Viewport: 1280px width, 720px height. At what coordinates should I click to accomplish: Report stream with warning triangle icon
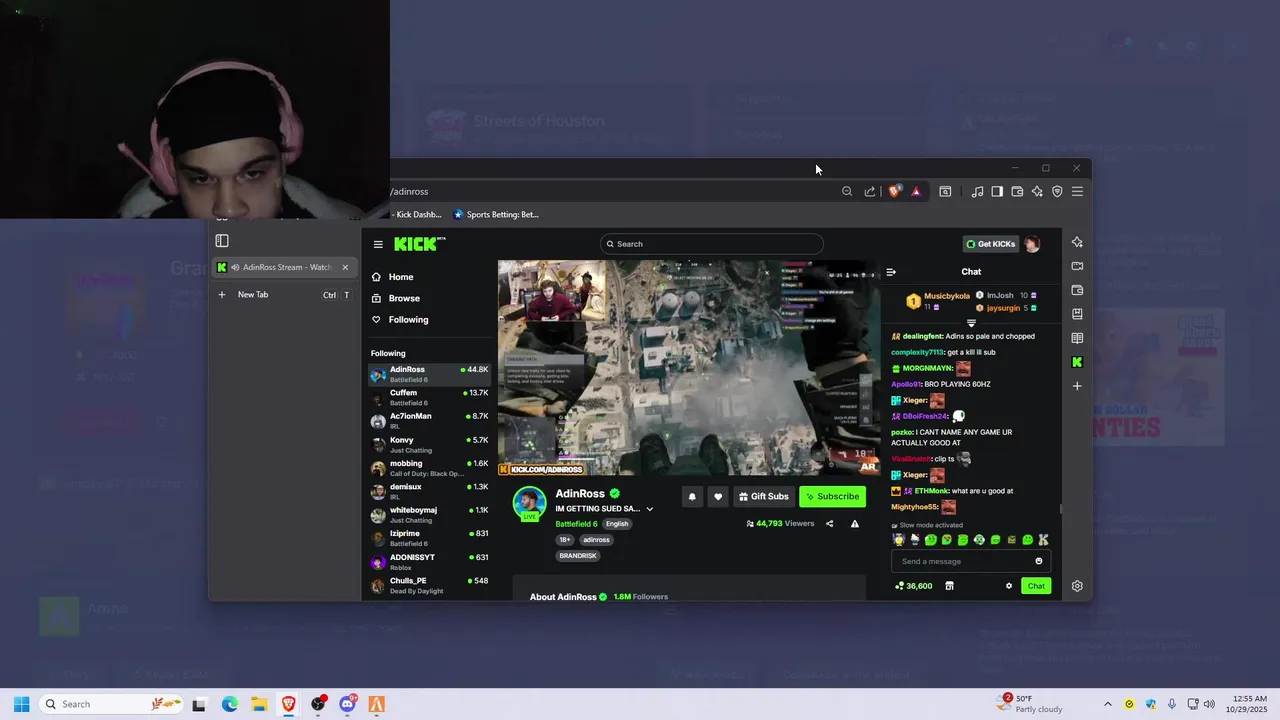tap(855, 524)
